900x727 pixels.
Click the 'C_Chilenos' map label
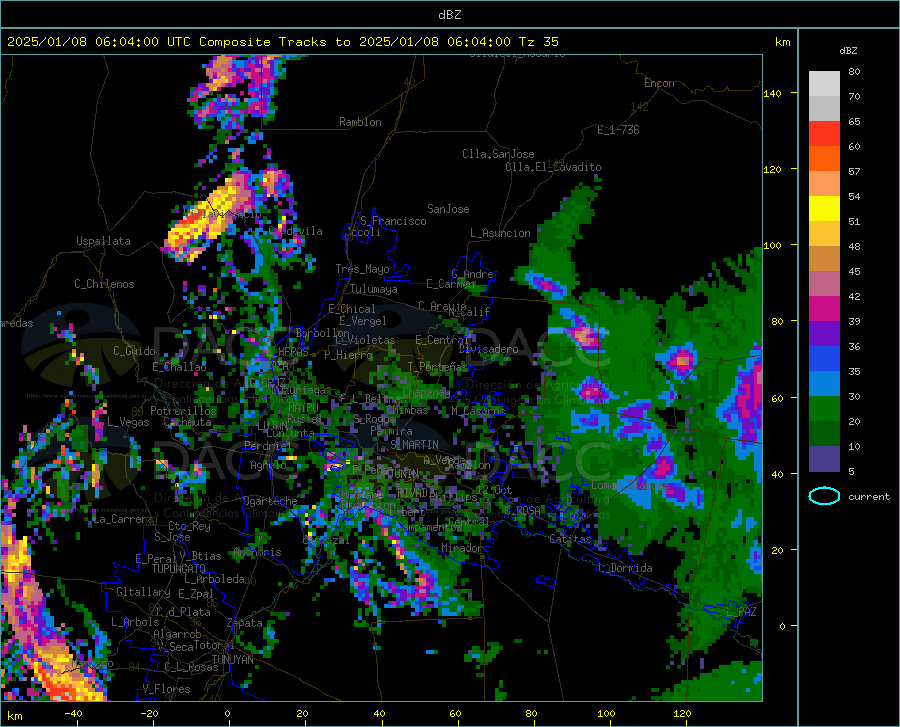click(x=104, y=284)
